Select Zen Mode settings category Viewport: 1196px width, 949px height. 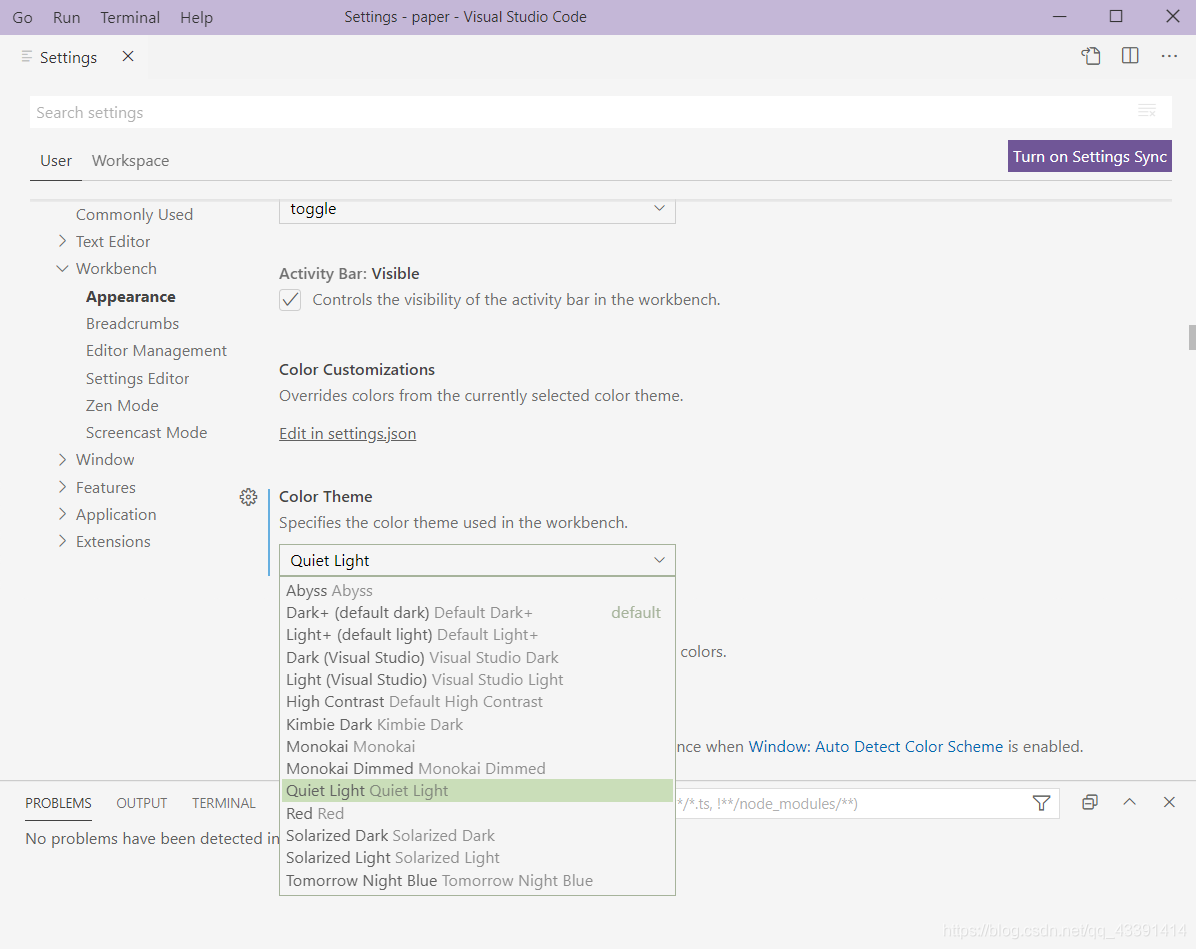122,405
